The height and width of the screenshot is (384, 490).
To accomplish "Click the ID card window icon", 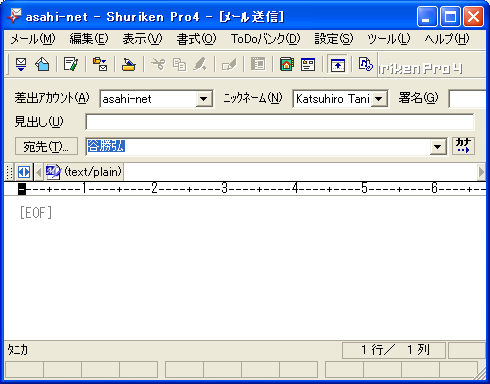I will point(308,64).
